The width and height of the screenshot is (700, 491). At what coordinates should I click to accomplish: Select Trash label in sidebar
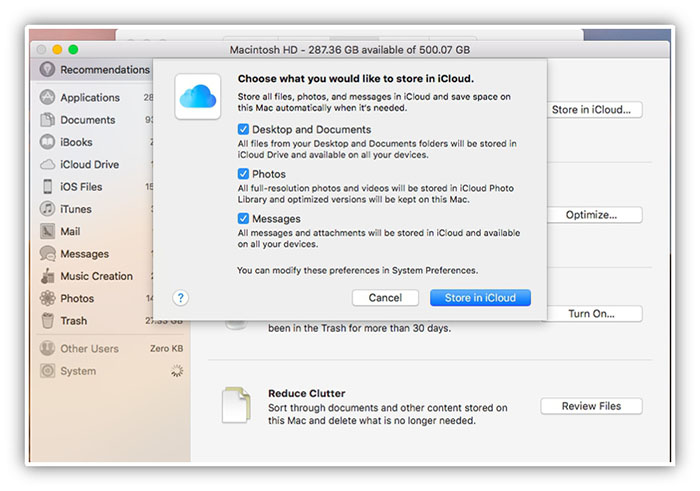[74, 320]
